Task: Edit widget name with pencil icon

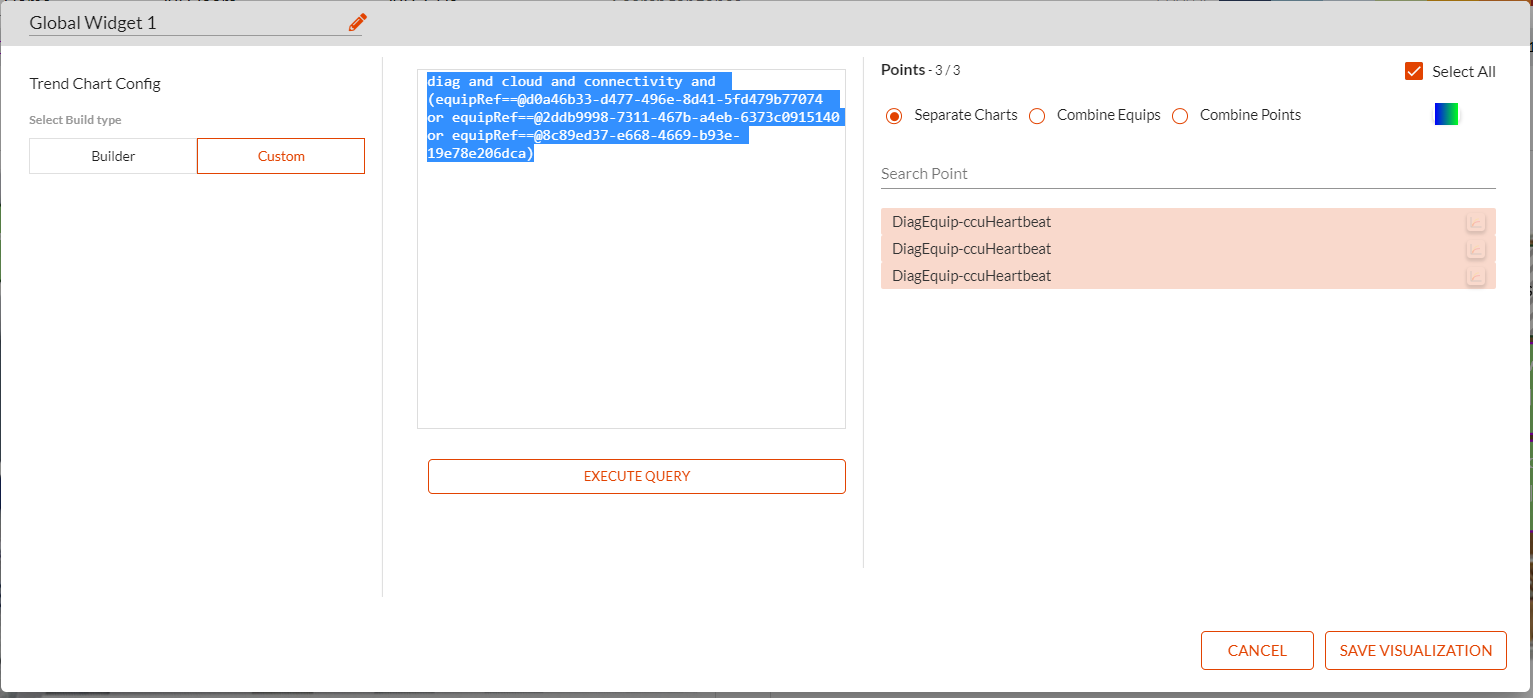Action: [358, 22]
